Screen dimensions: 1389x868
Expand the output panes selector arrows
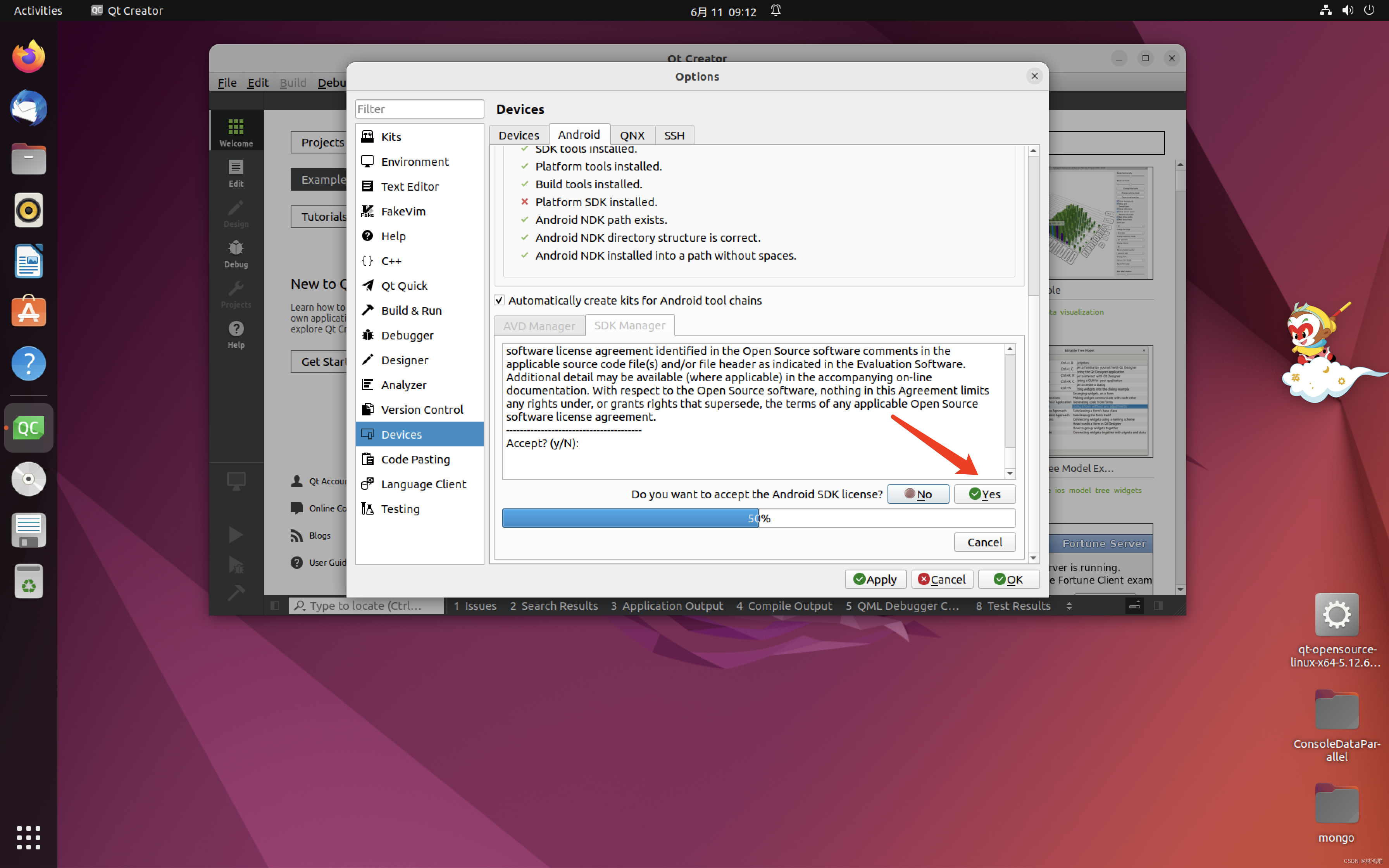[x=1069, y=606]
